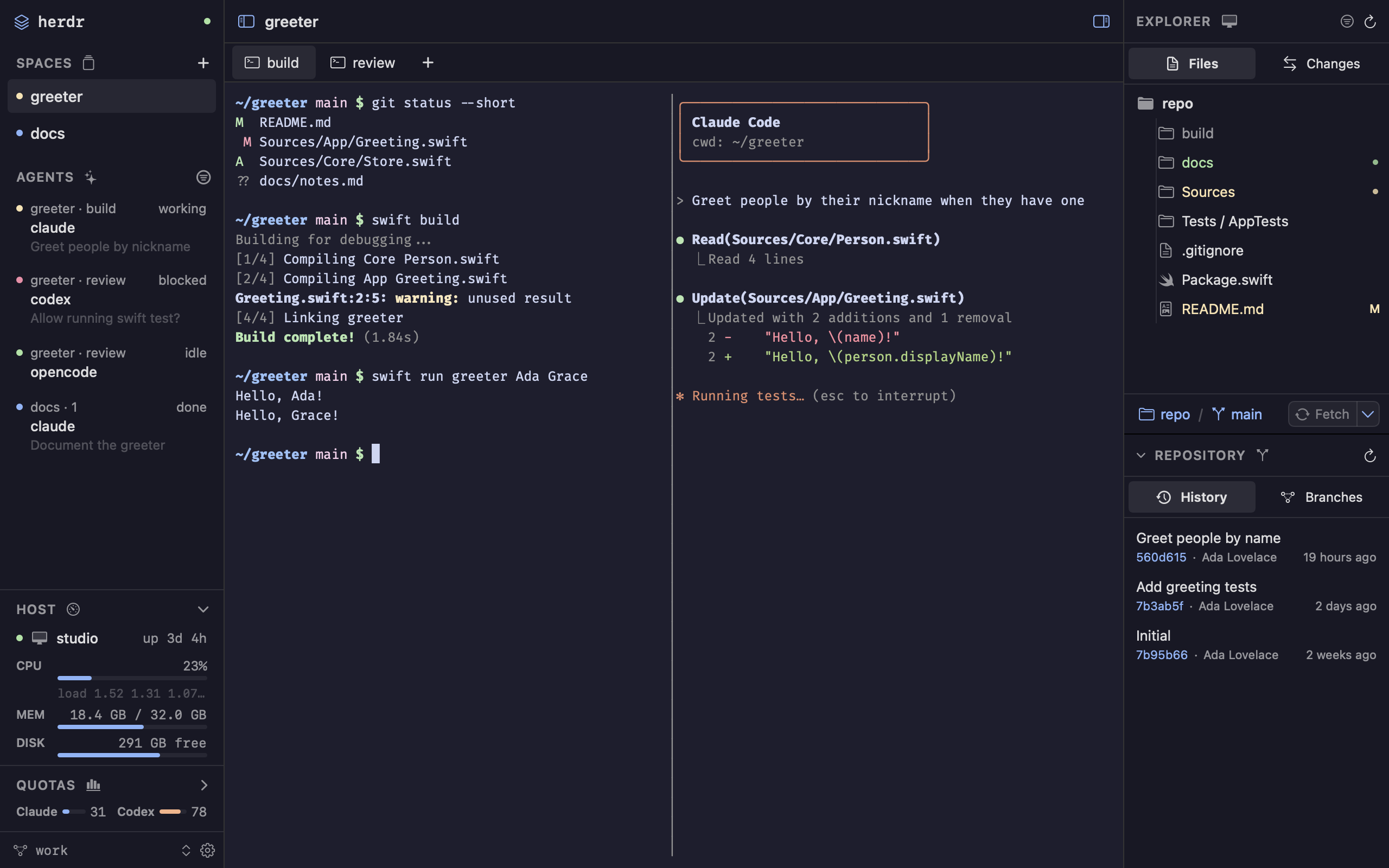Select the Files tab
1389x868 pixels.
click(x=1192, y=63)
